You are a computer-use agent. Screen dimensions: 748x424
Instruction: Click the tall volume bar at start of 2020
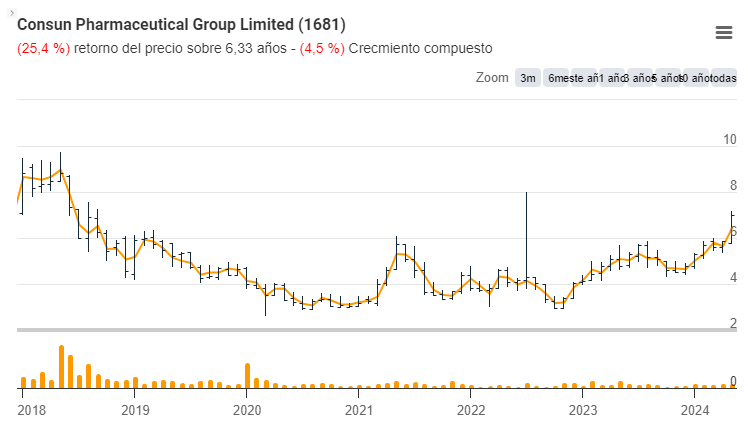[248, 376]
